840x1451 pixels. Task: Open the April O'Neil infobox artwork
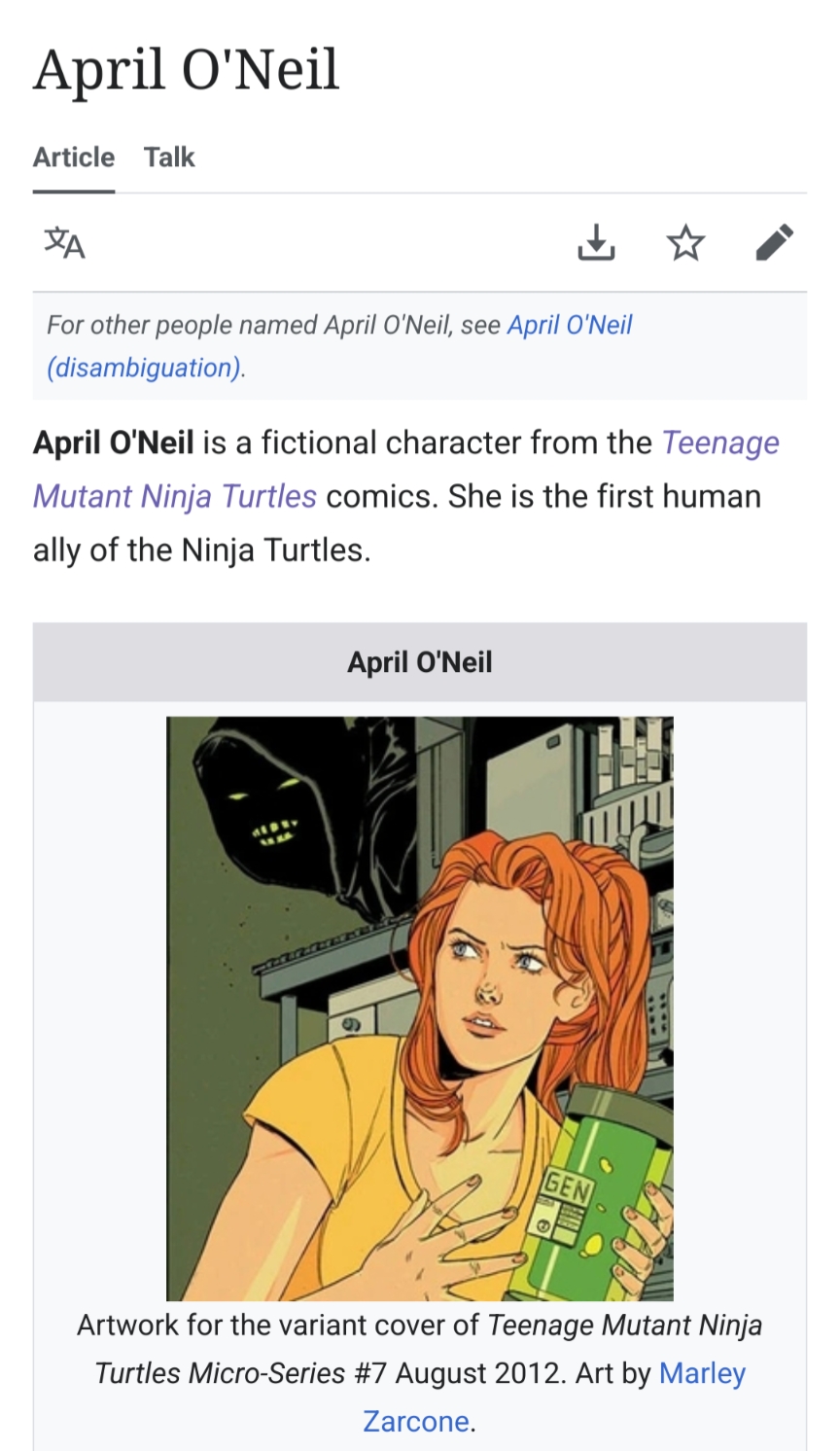coord(419,1008)
